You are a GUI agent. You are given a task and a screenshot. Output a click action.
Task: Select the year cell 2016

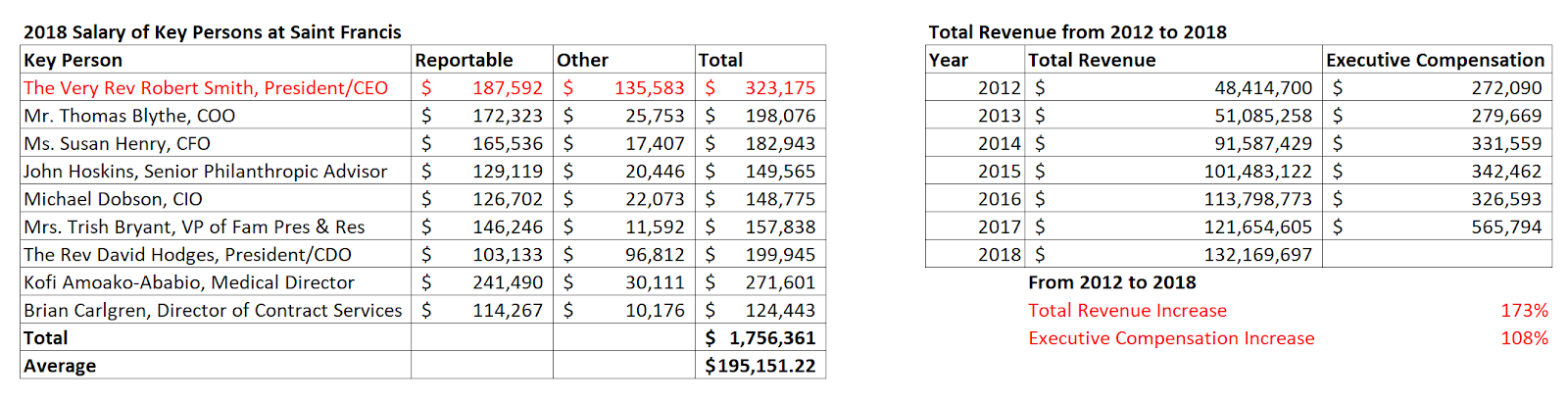click(975, 199)
